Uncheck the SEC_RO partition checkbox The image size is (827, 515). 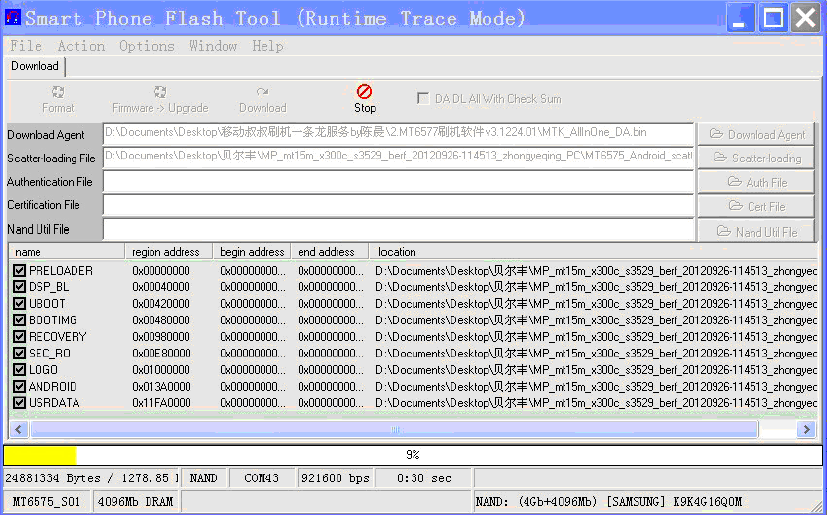20,354
